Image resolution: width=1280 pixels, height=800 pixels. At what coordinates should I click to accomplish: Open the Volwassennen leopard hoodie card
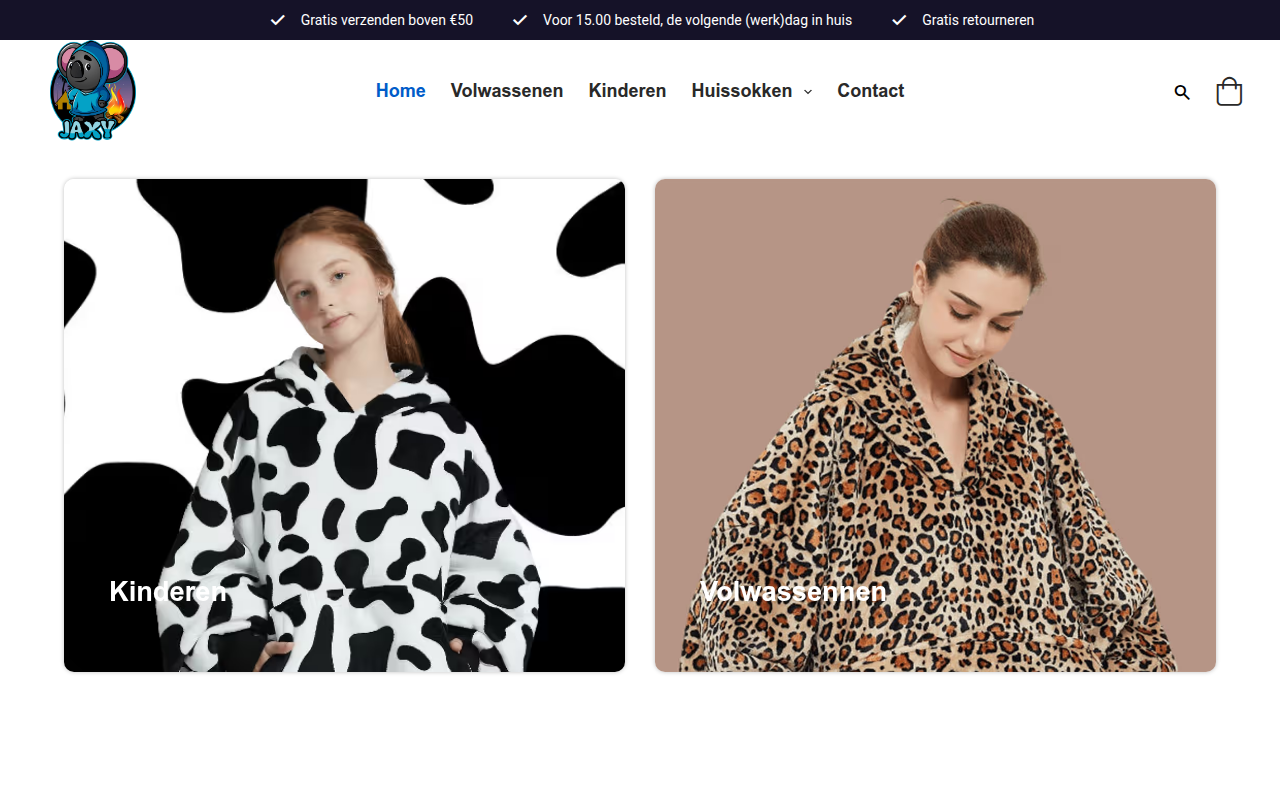coord(935,425)
